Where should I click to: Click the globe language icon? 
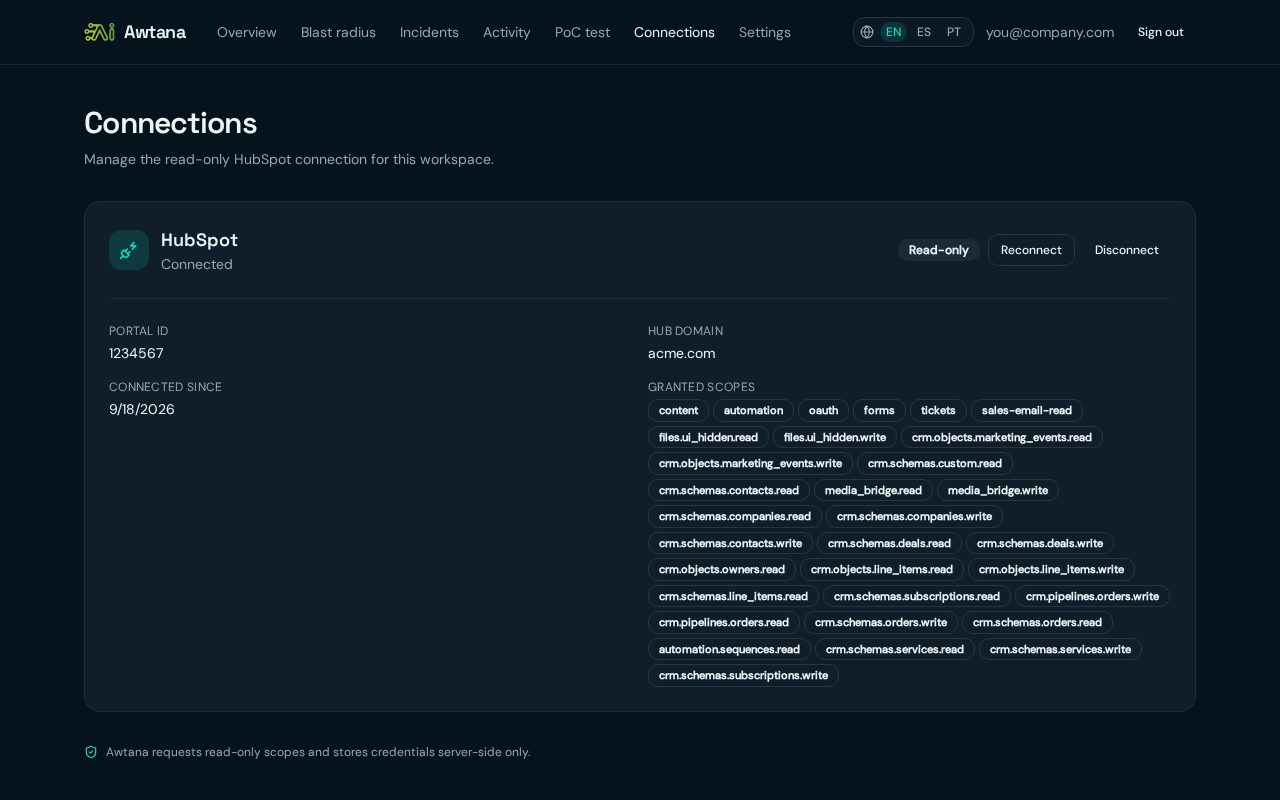[x=867, y=32]
